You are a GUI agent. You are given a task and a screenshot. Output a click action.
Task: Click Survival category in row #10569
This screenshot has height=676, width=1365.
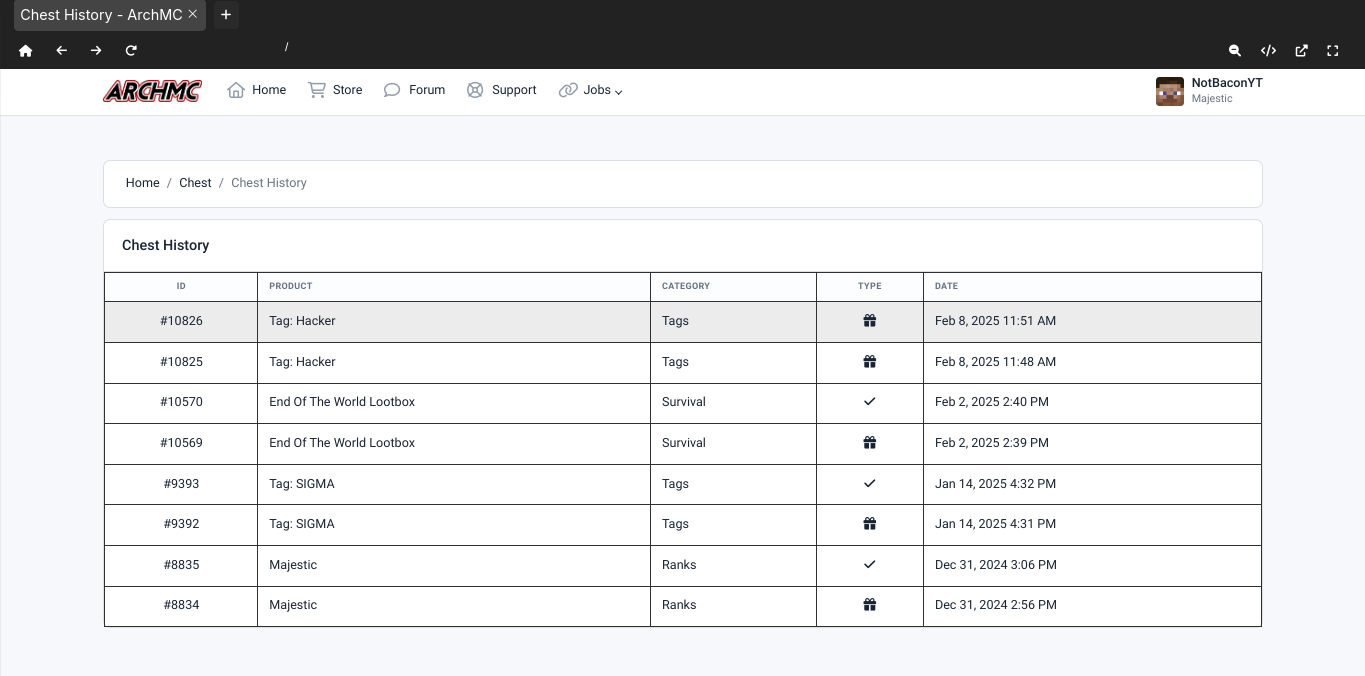(x=684, y=443)
